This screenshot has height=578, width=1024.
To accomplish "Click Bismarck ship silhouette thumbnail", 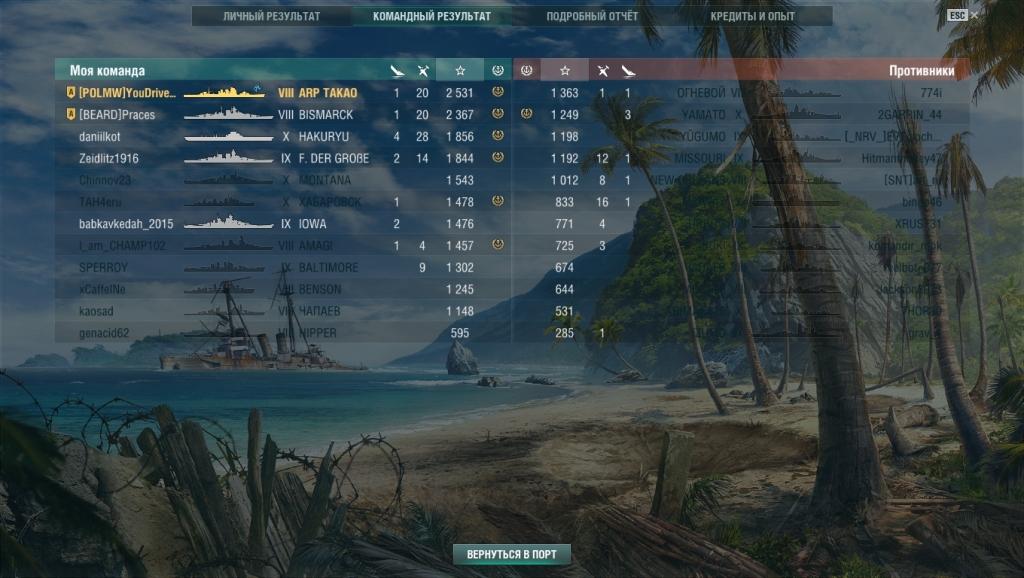I will point(228,114).
